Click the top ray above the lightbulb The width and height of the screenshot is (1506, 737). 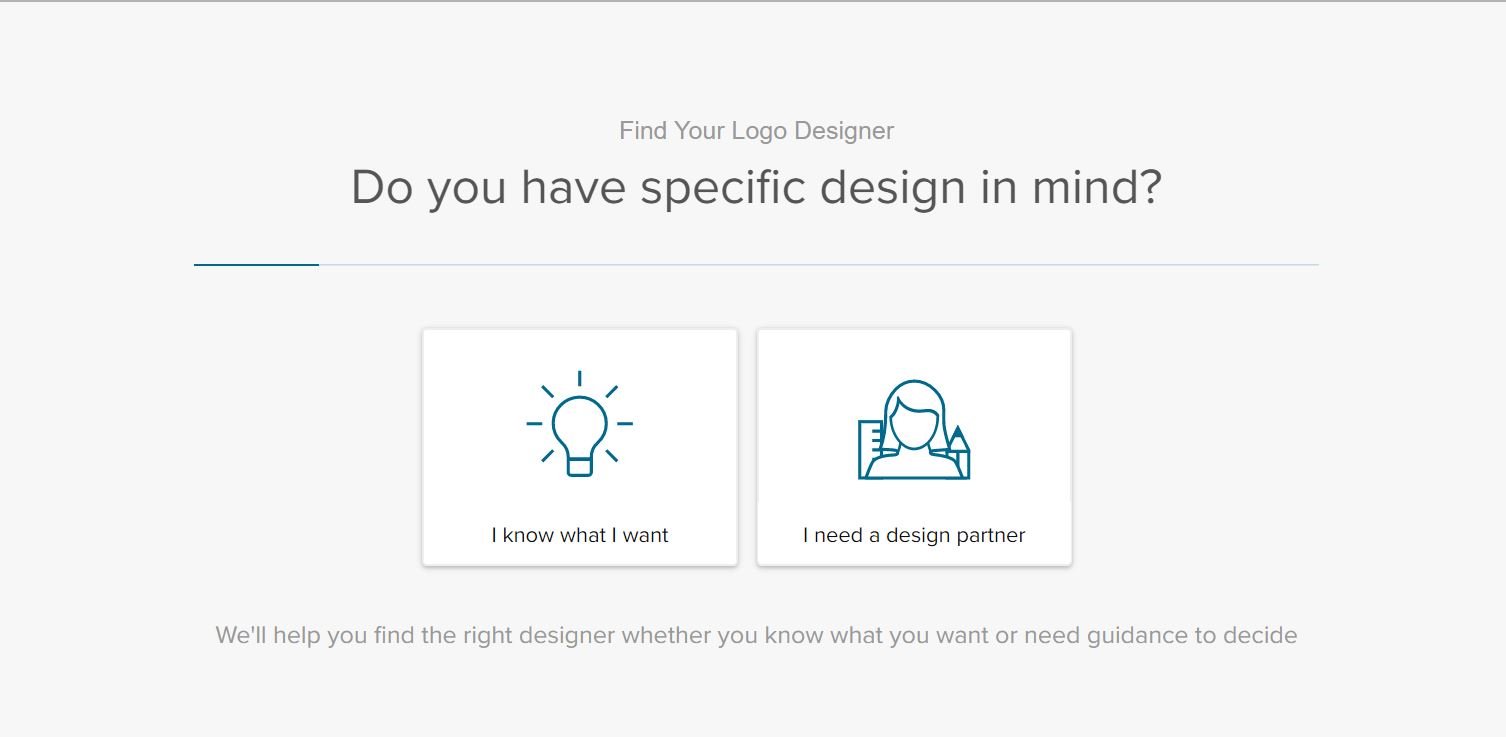[x=580, y=378]
